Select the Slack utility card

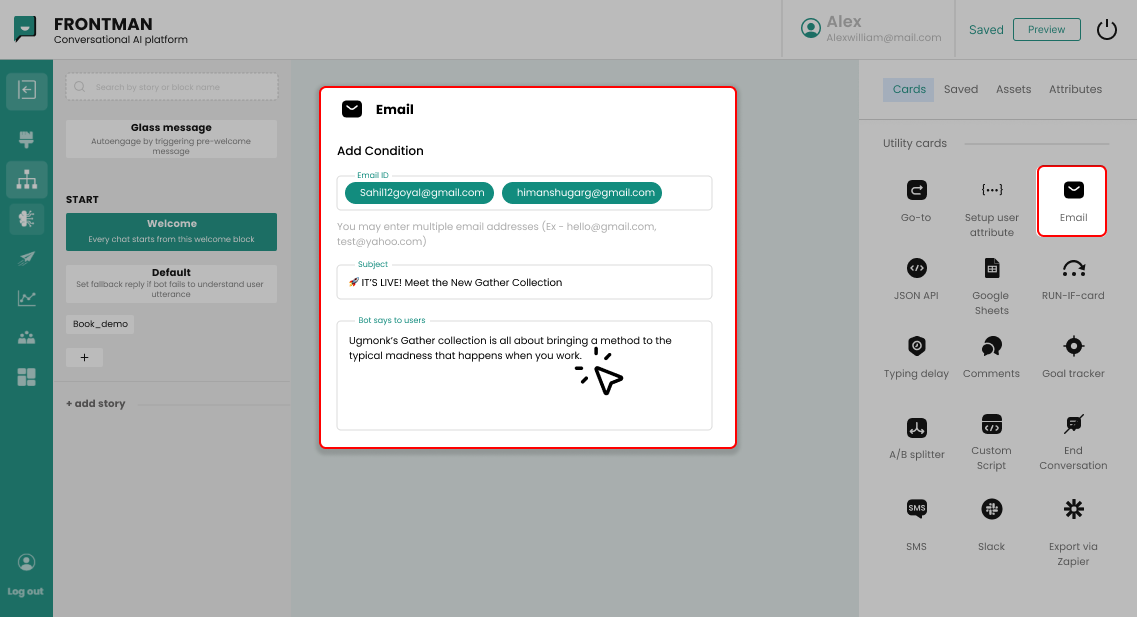pos(991,520)
